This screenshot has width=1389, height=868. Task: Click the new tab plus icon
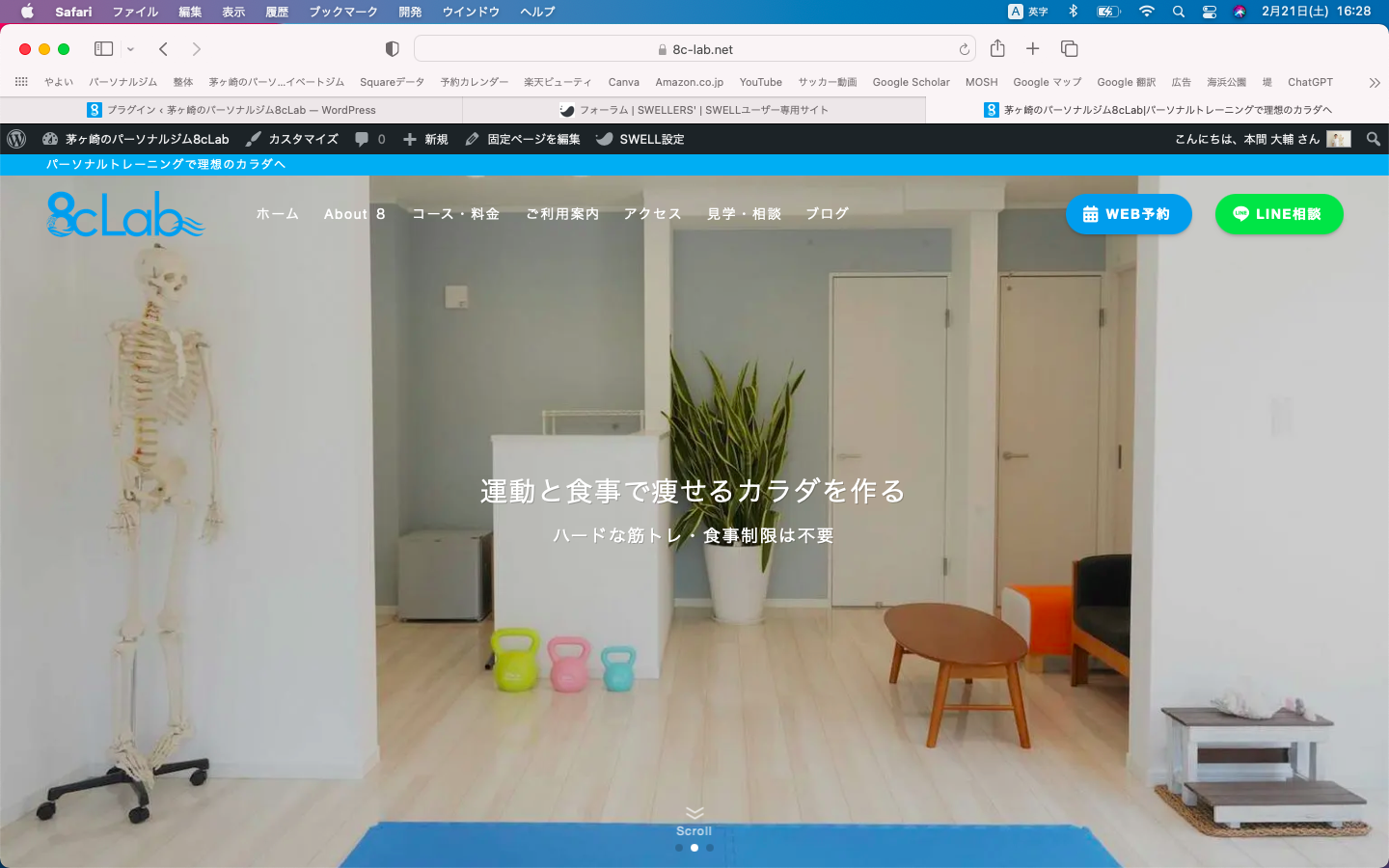1032,49
